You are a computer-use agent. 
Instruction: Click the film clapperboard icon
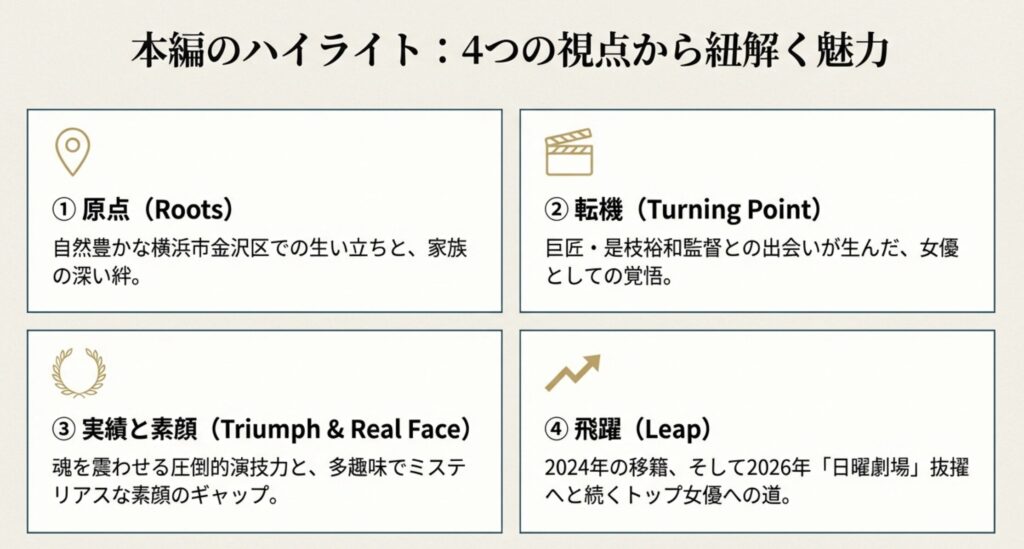click(569, 153)
